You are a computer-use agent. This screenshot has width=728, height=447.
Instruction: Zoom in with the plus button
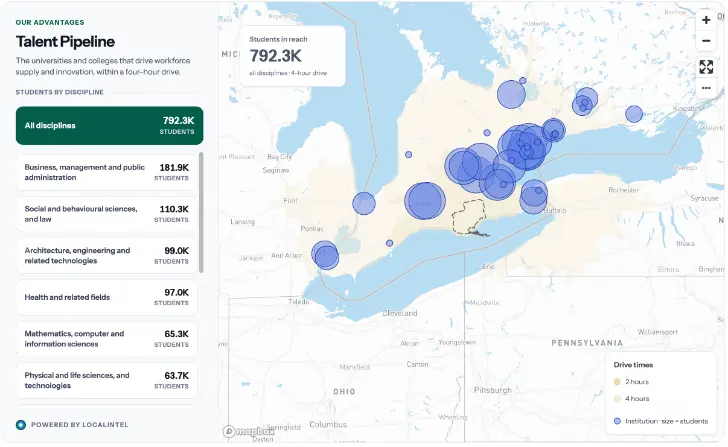(706, 20)
